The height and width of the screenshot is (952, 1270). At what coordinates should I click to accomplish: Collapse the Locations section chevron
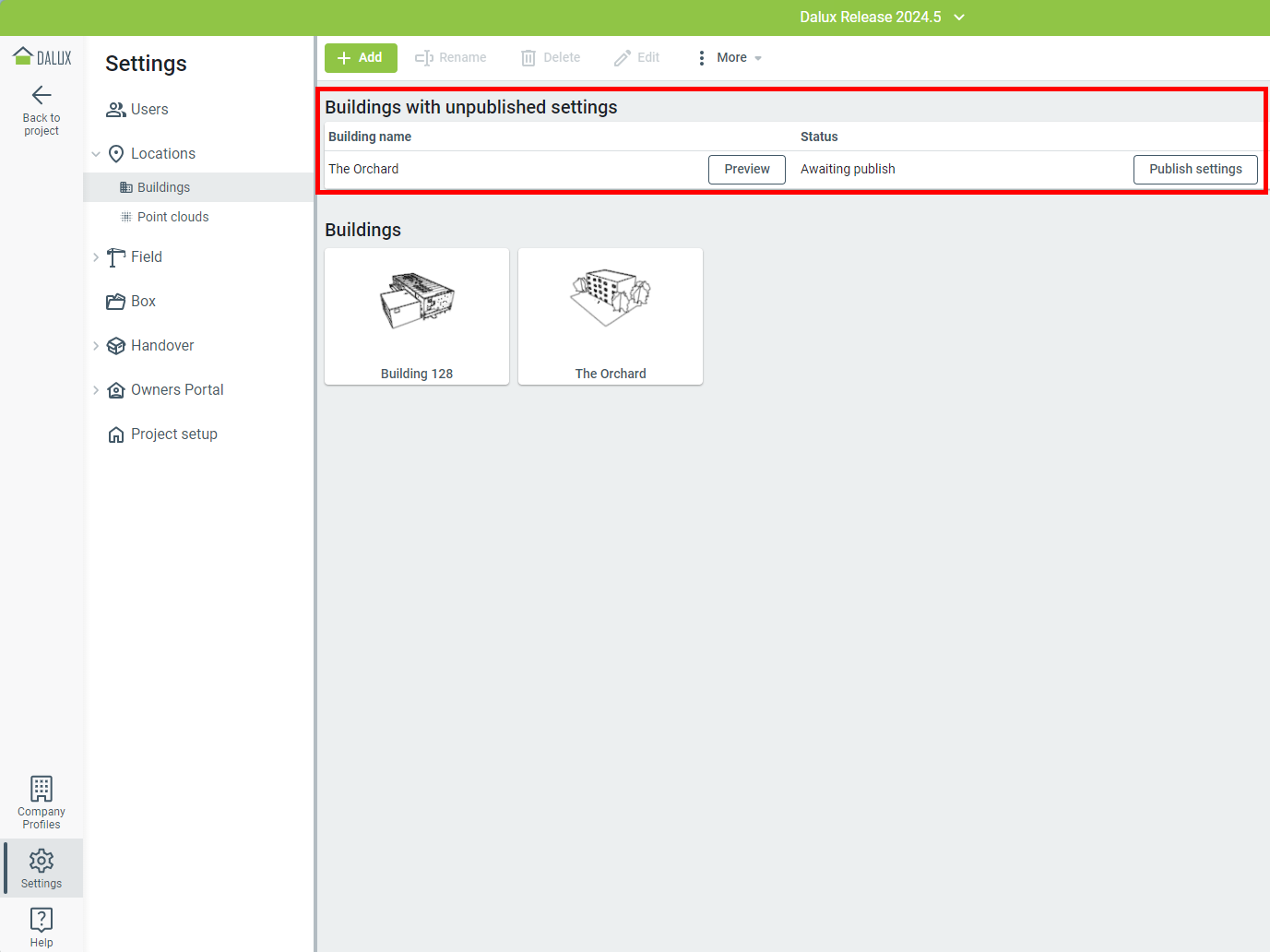96,154
